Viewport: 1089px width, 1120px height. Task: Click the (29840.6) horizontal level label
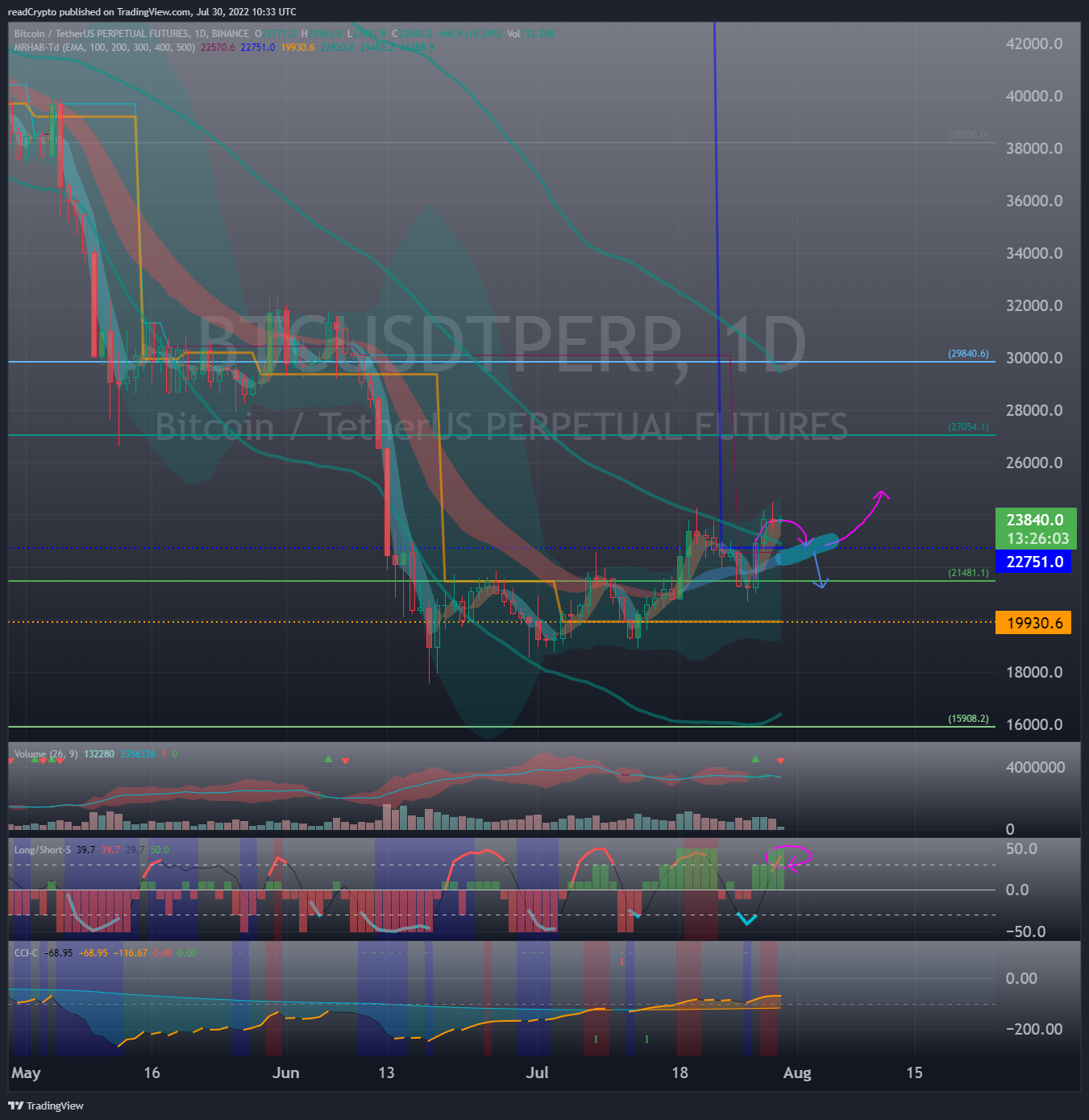click(968, 354)
